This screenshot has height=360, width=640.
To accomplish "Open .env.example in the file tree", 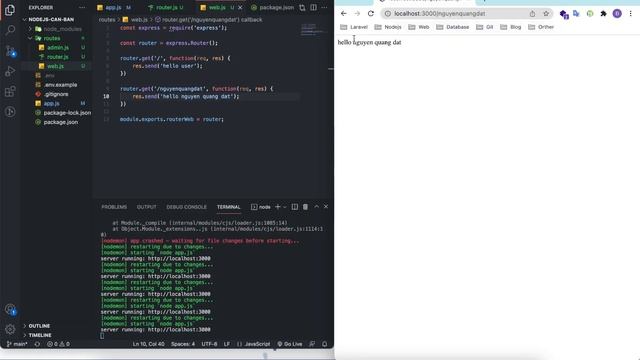I will (x=60, y=84).
